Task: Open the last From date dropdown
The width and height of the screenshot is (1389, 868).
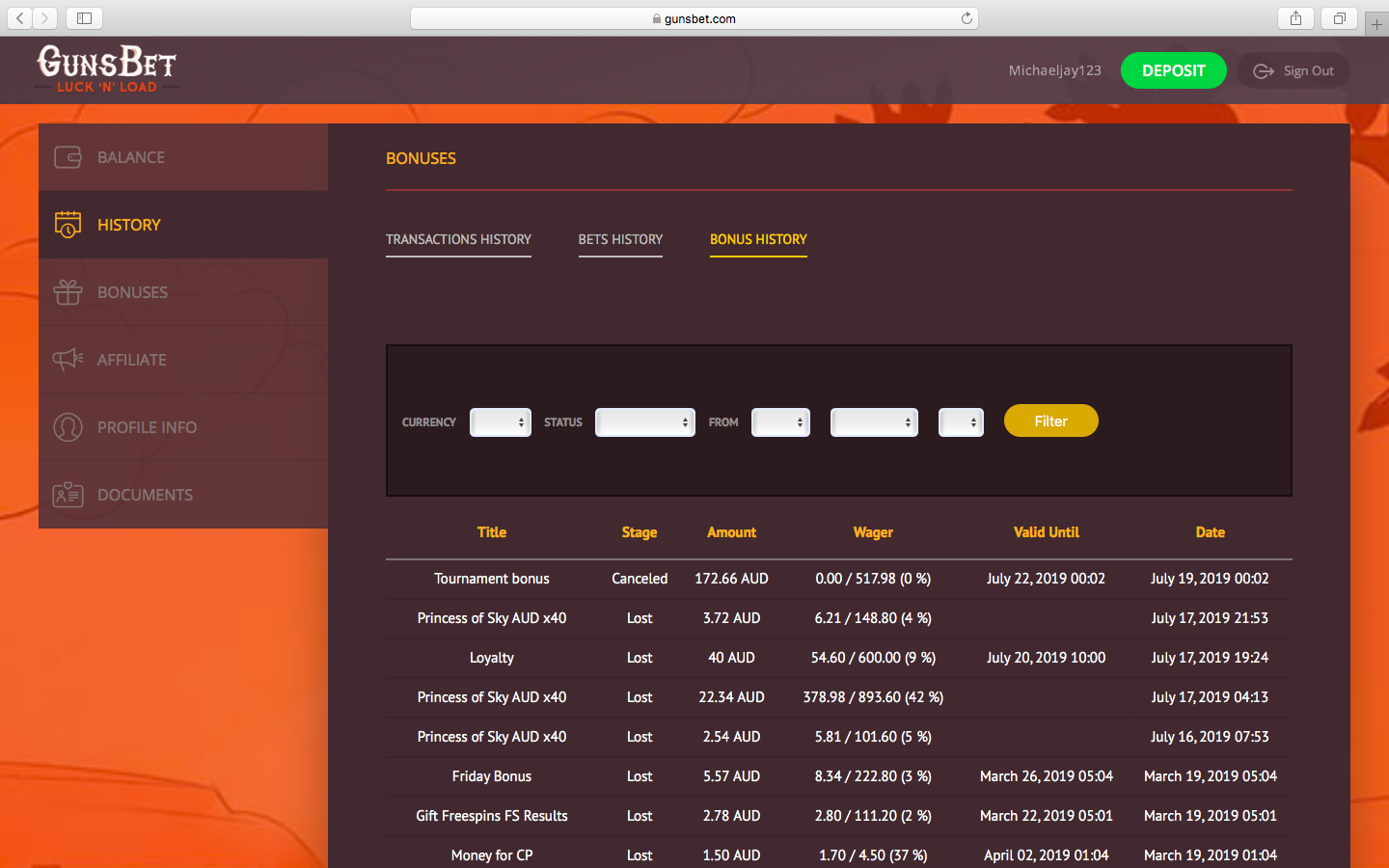Action: coord(961,422)
